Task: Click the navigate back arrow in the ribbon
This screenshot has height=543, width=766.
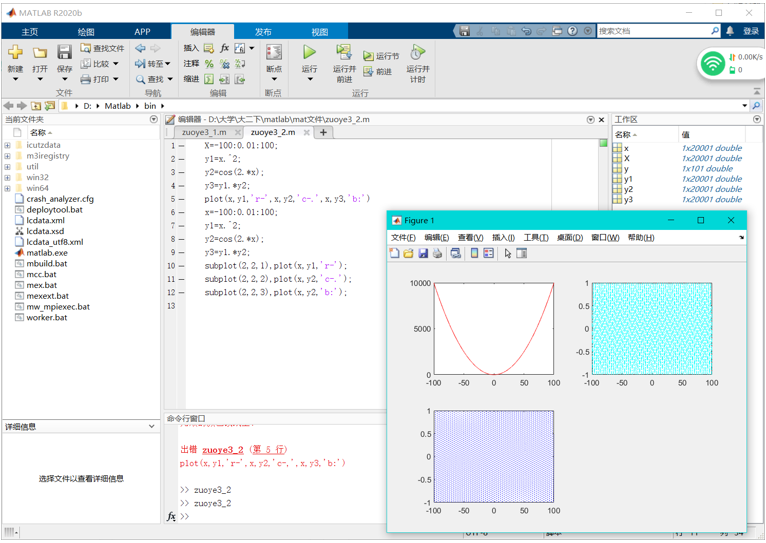Action: [x=140, y=48]
